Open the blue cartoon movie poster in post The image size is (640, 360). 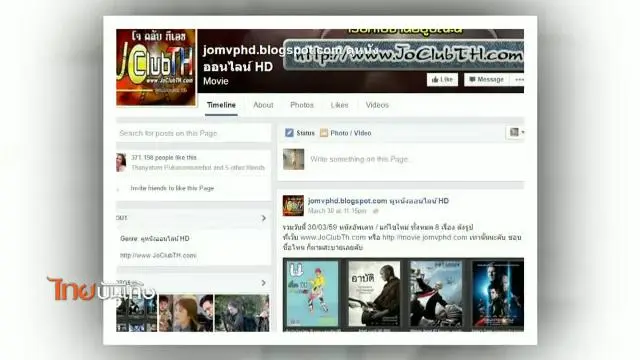(313, 294)
